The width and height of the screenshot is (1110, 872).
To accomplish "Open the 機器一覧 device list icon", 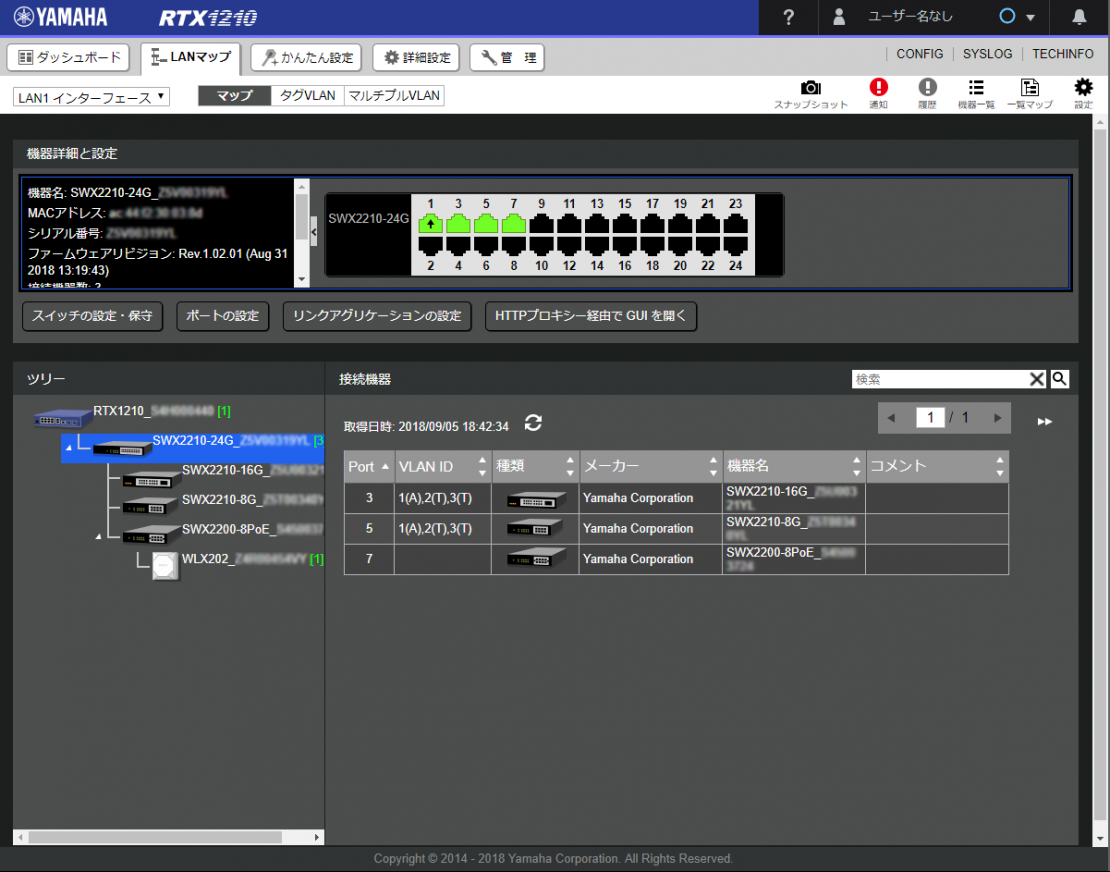I will click(x=975, y=93).
